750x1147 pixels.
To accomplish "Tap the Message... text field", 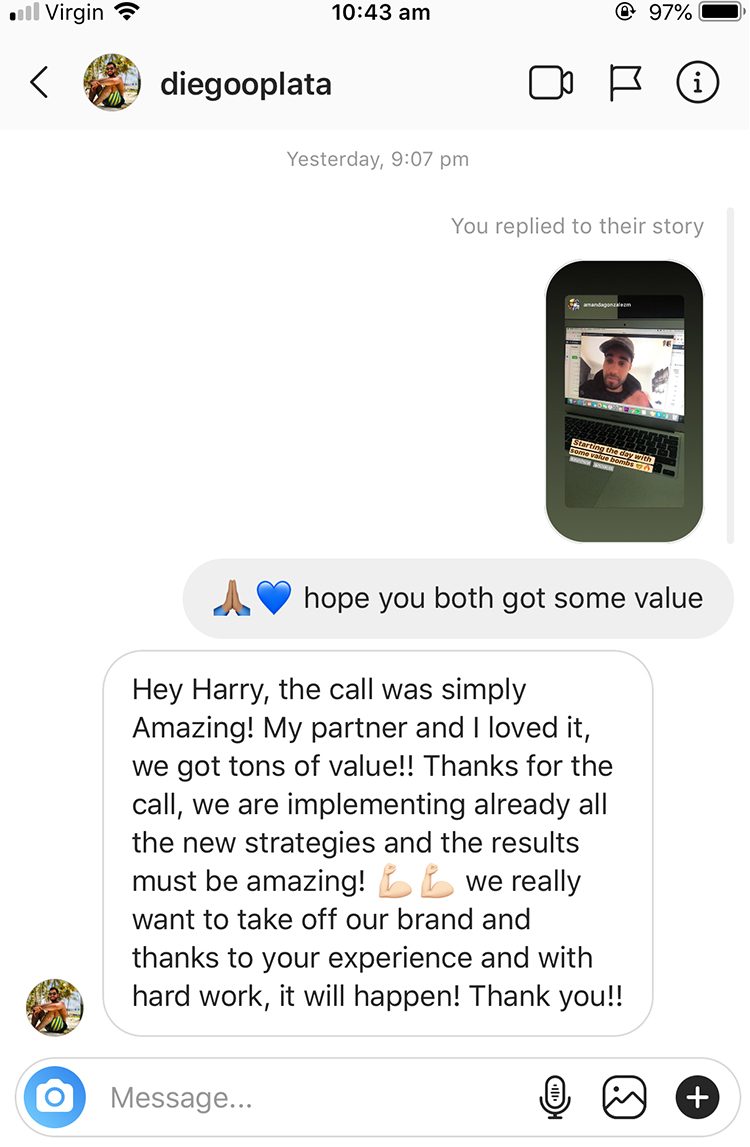I will (315, 1097).
